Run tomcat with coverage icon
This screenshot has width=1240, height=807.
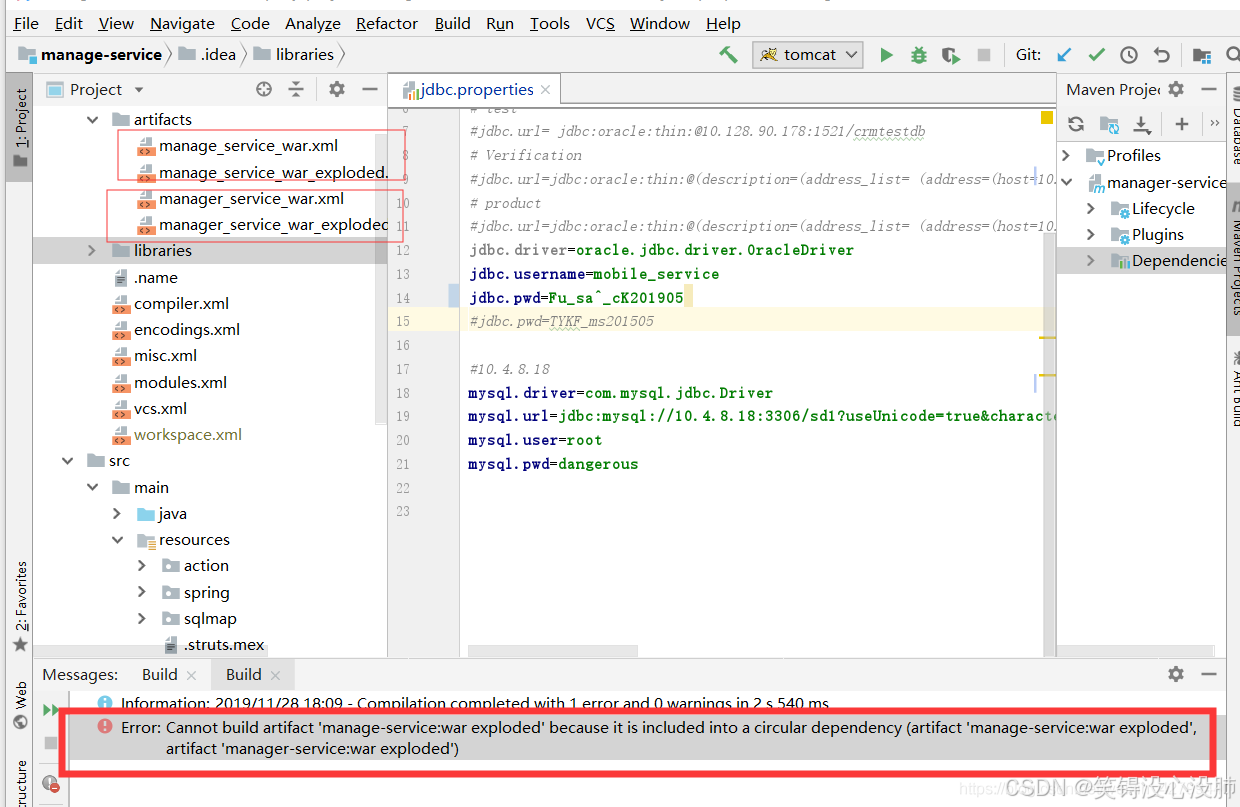coord(951,55)
